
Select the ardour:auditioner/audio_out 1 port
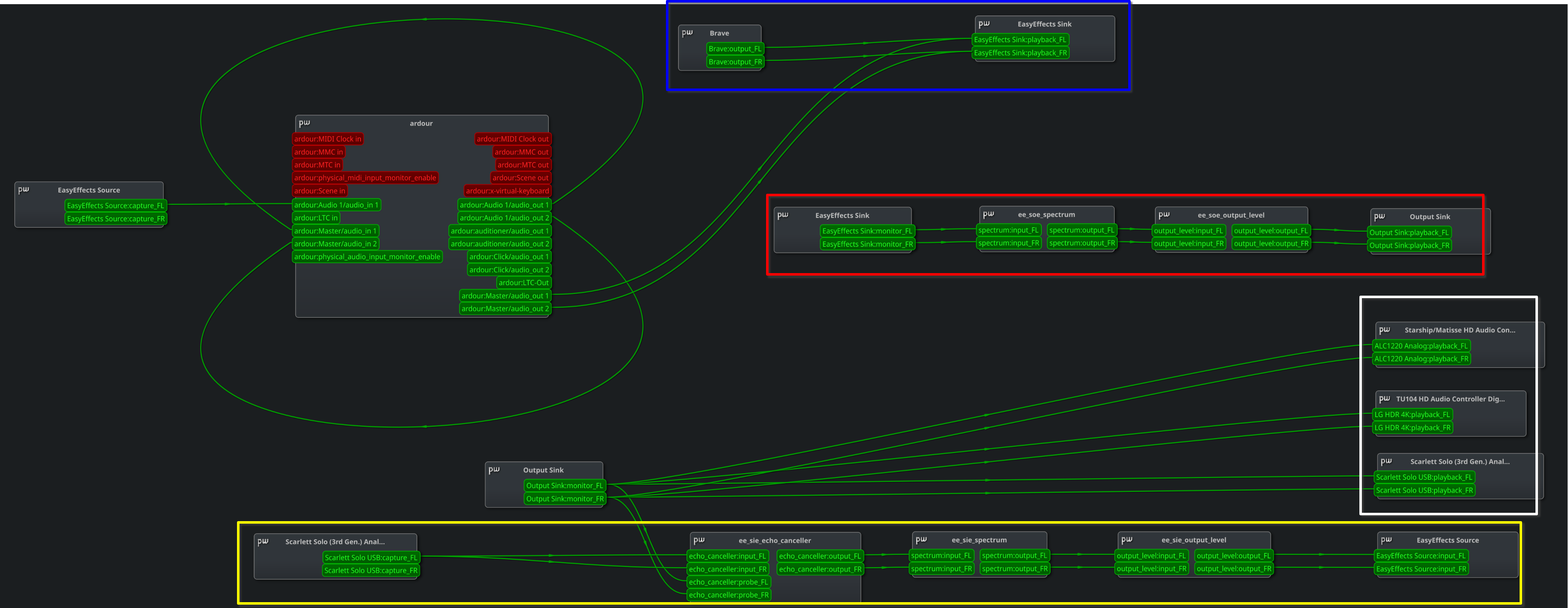(x=500, y=231)
